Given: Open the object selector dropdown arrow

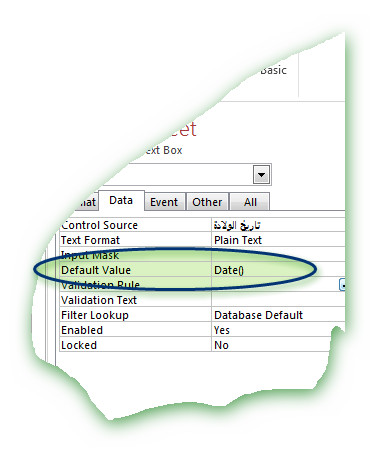Looking at the screenshot, I should [261, 174].
